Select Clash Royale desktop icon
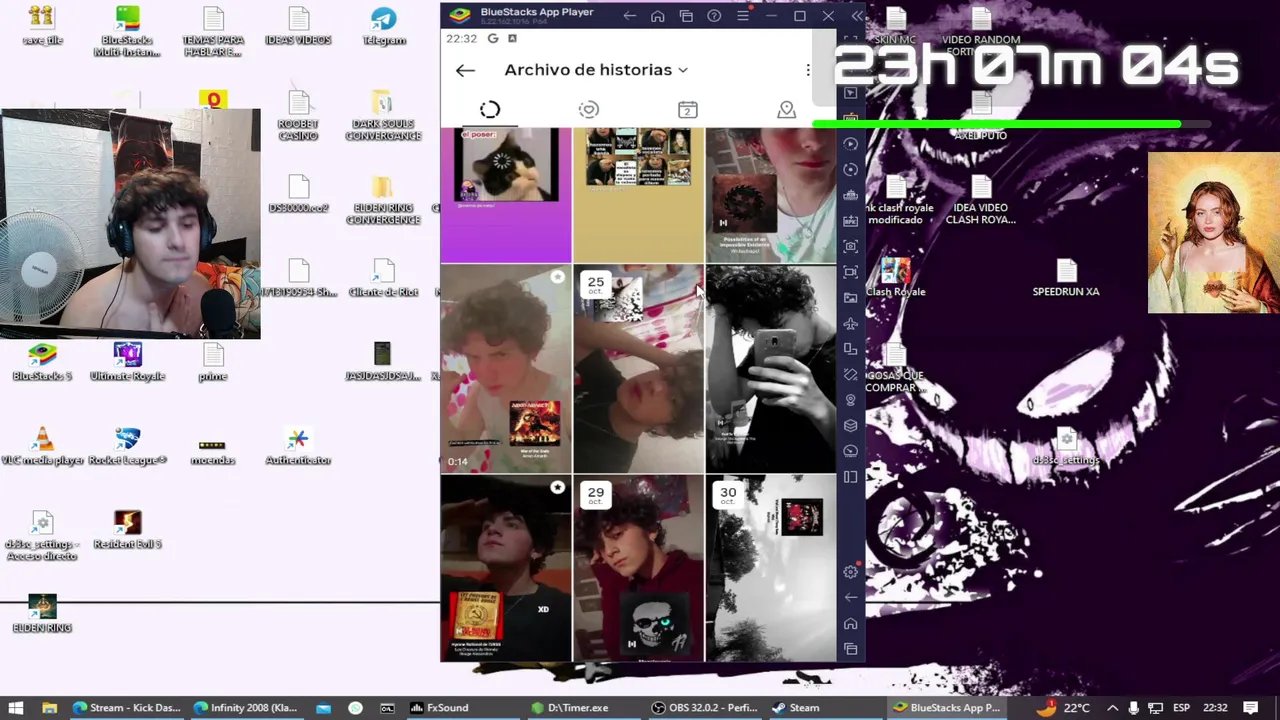 click(x=895, y=278)
